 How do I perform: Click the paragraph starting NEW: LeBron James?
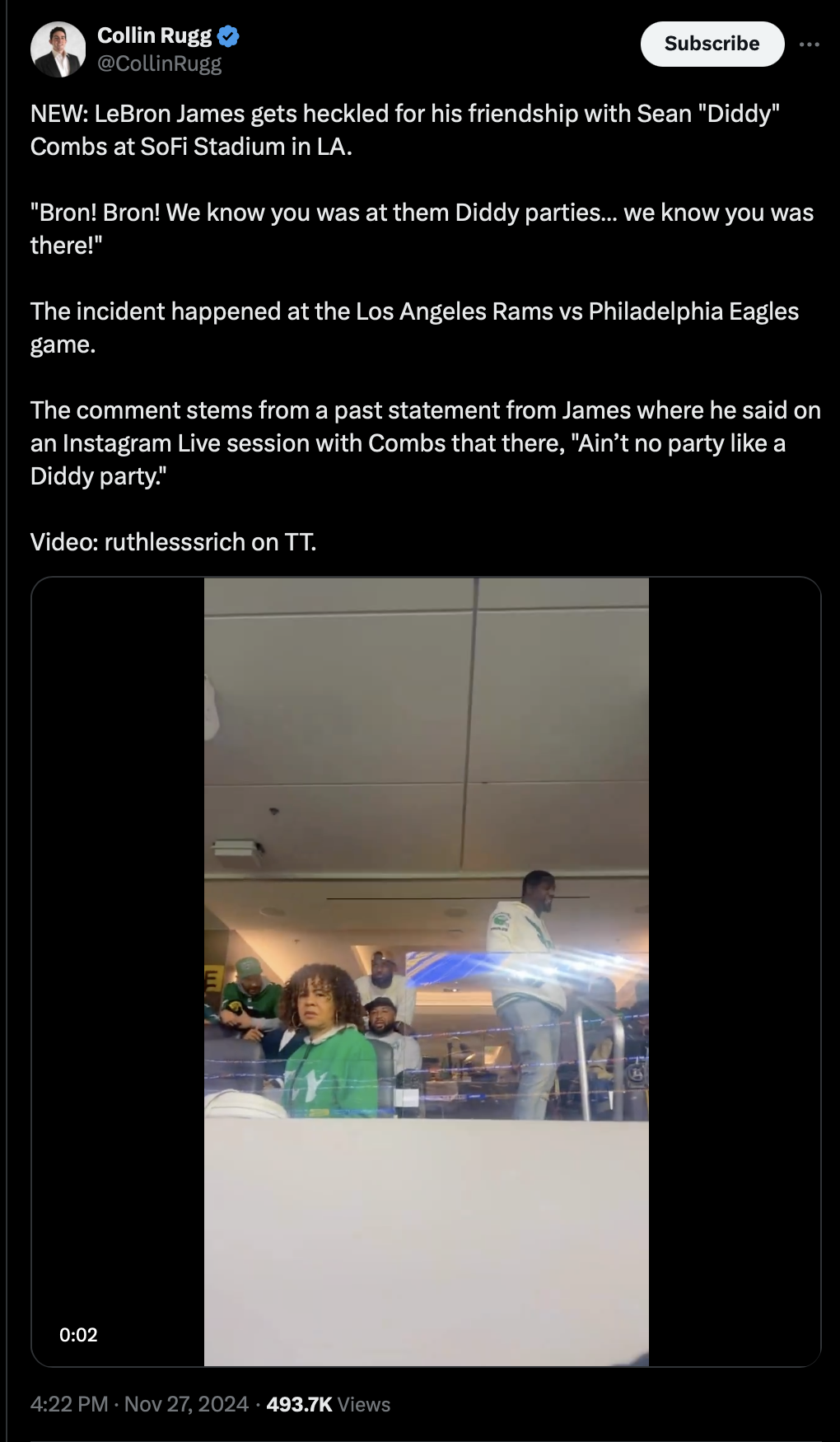point(405,130)
